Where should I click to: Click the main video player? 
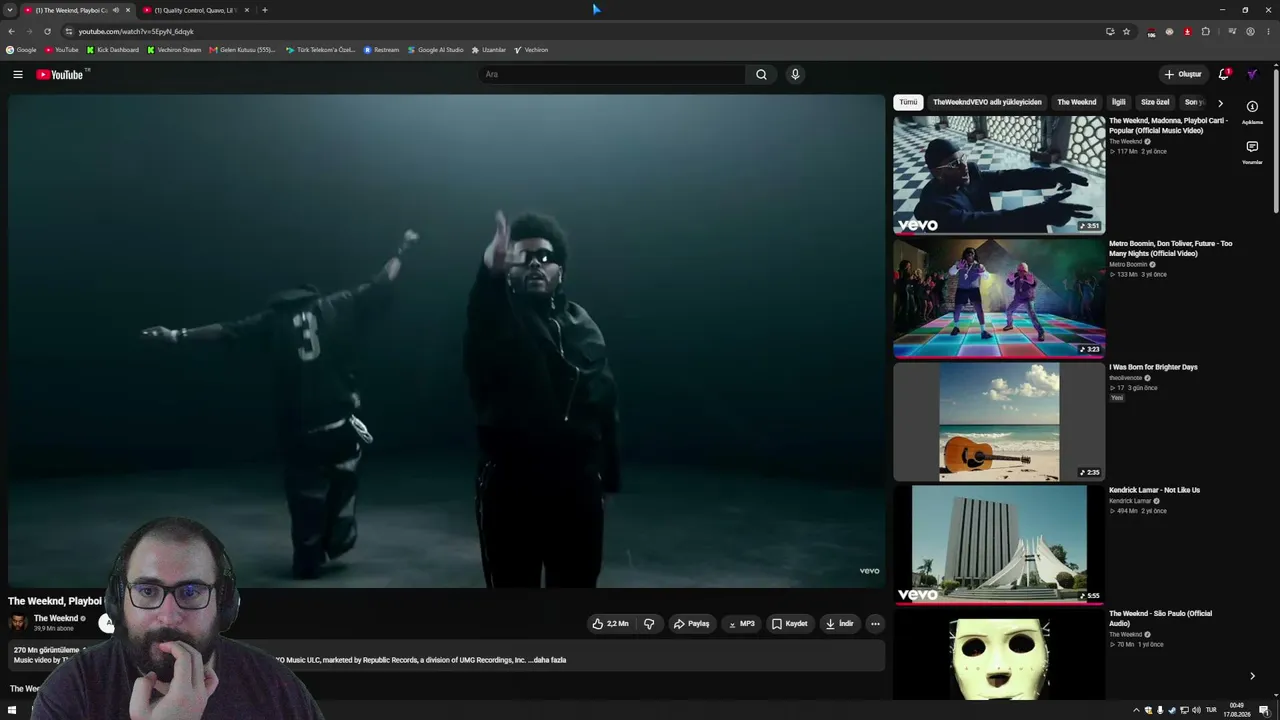coord(446,341)
